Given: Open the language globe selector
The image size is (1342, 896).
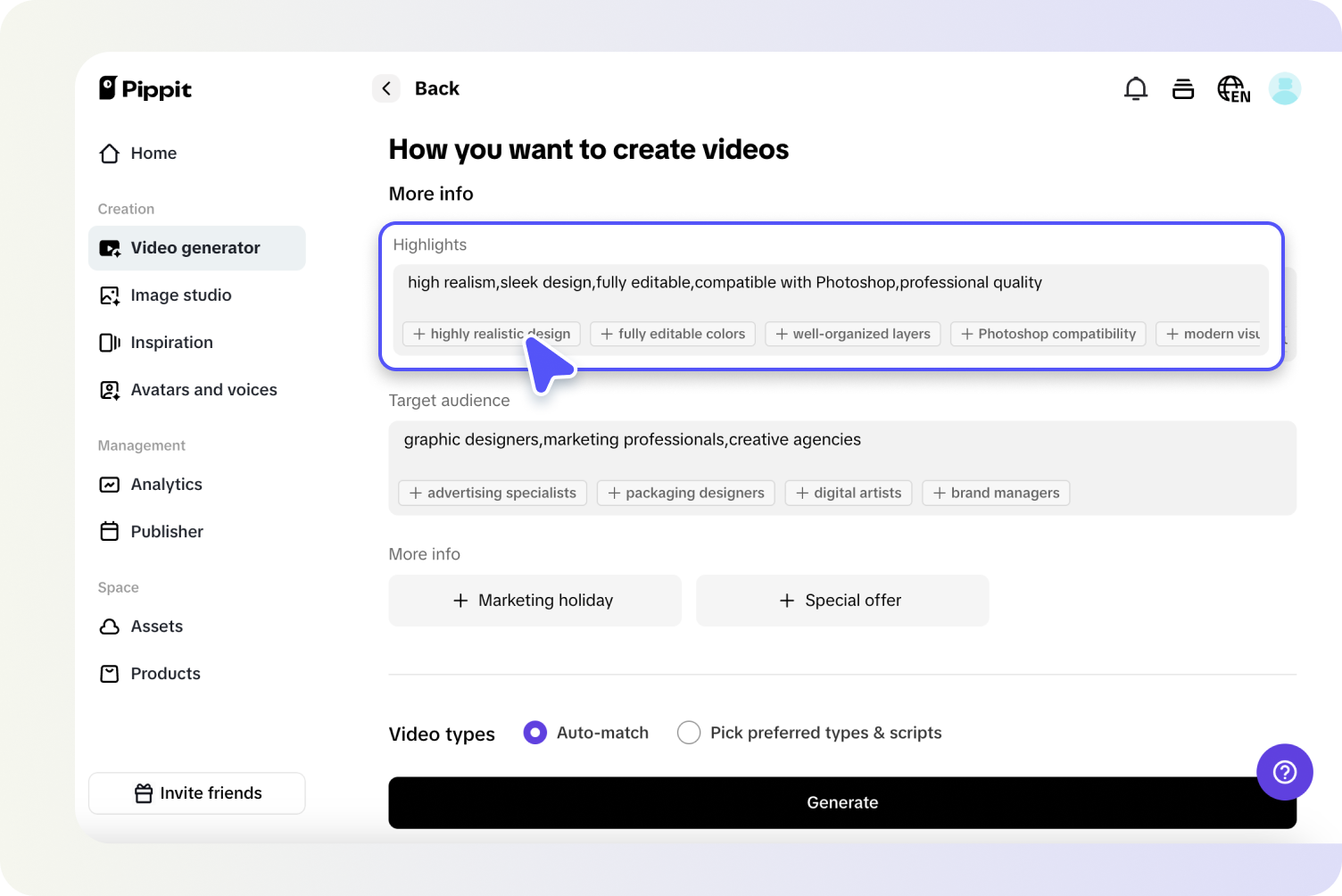Looking at the screenshot, I should (1233, 89).
